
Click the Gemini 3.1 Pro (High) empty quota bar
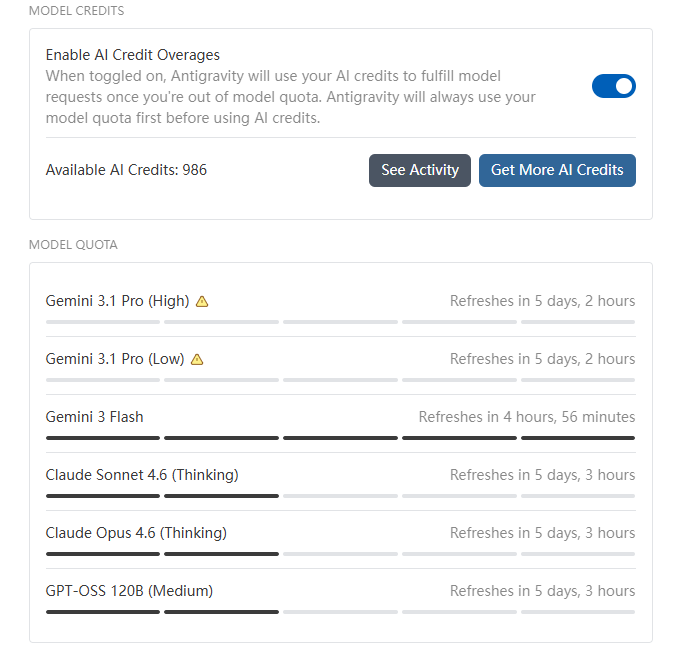tap(340, 322)
